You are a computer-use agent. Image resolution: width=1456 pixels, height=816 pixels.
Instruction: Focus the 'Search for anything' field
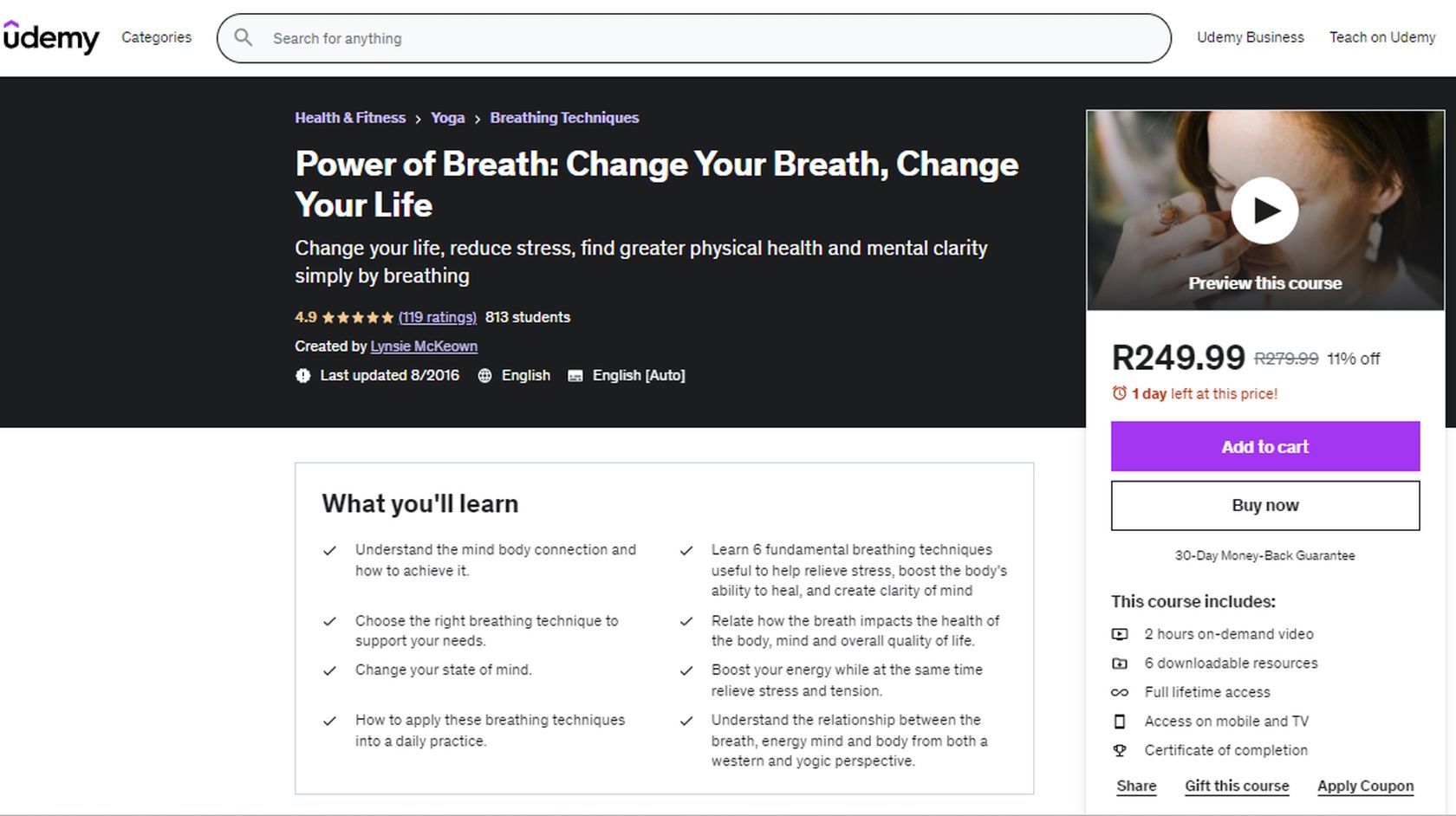point(694,38)
